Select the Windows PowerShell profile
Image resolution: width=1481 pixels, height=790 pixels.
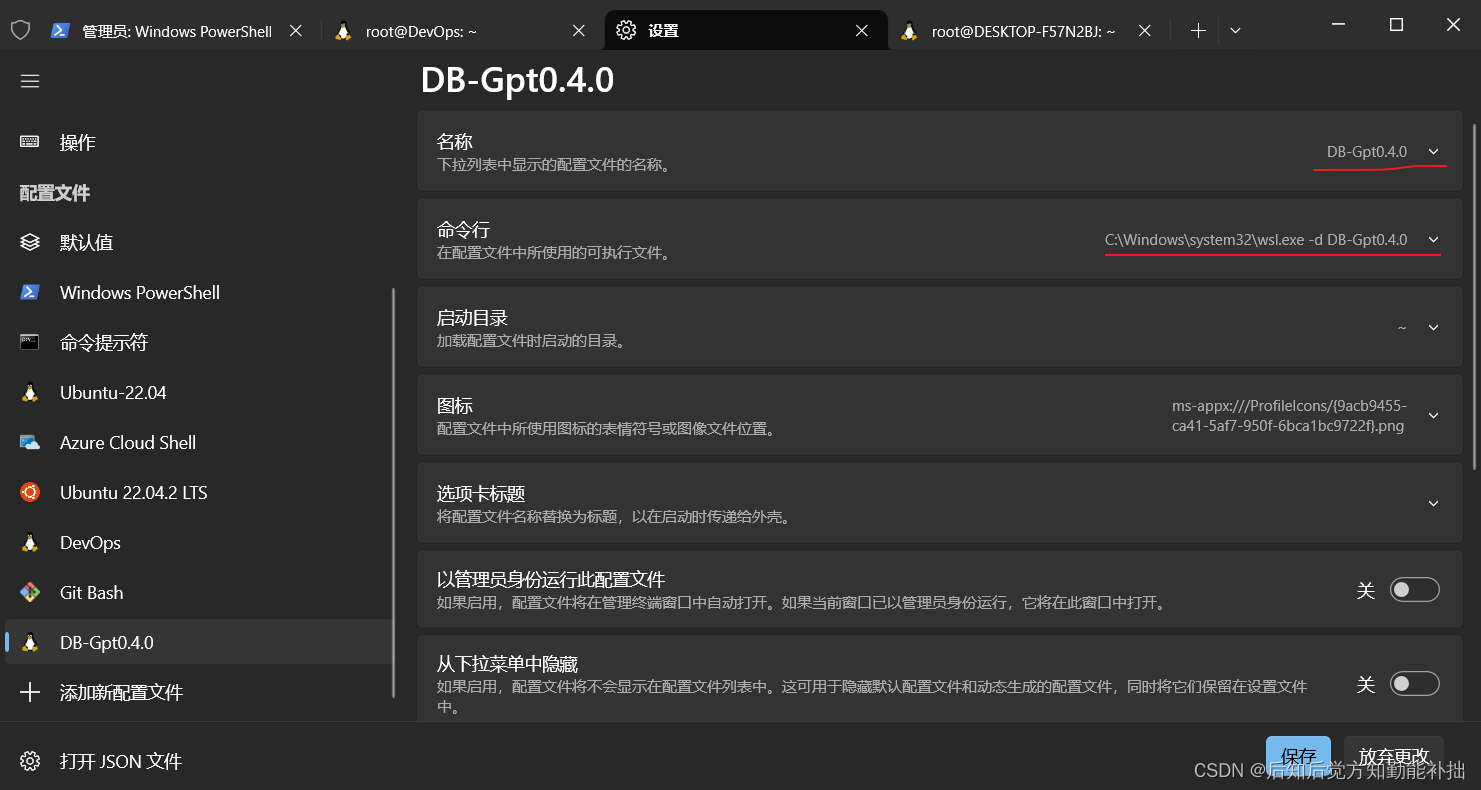pyautogui.click(x=198, y=292)
